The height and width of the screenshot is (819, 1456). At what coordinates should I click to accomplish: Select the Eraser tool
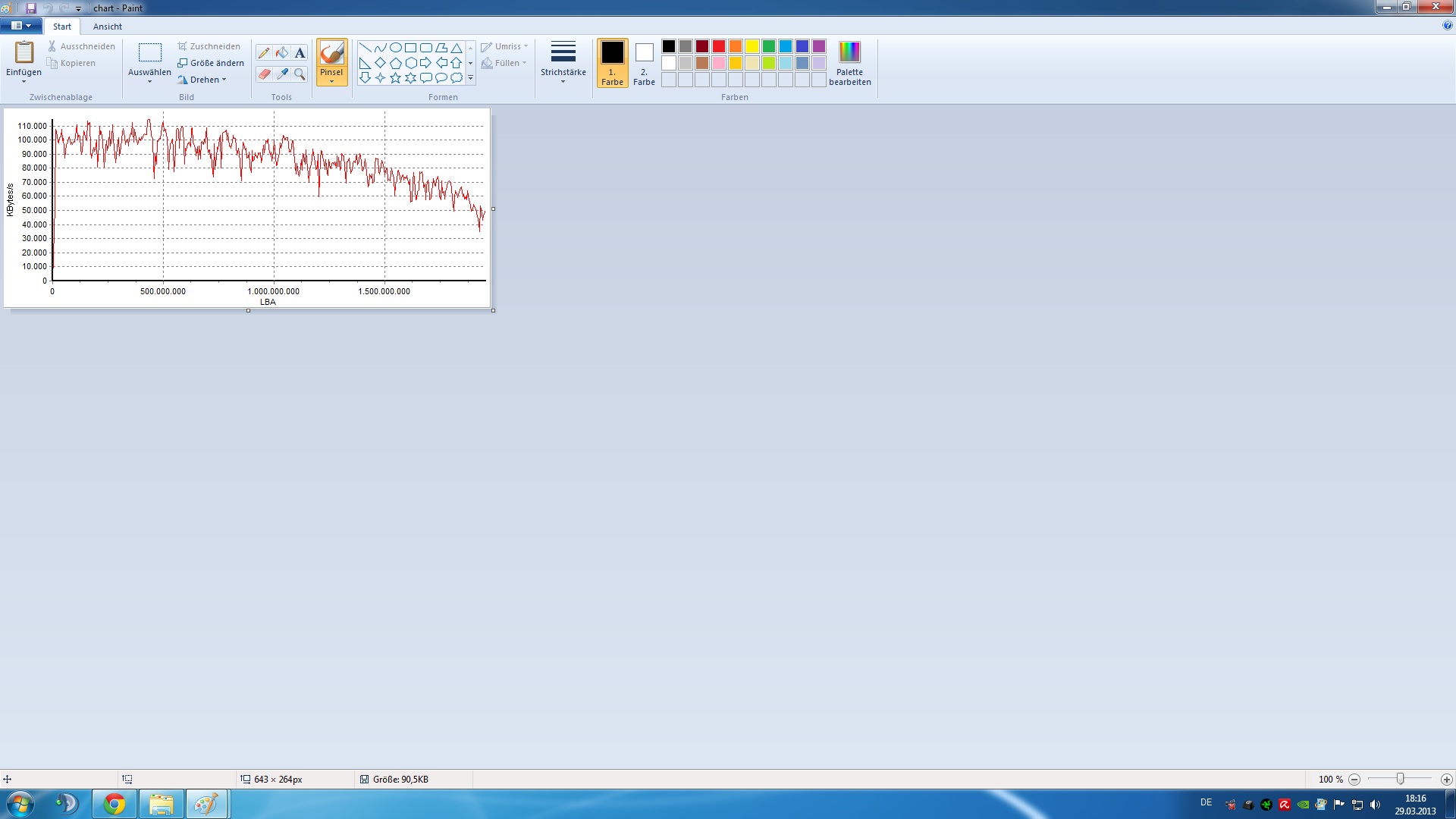263,74
